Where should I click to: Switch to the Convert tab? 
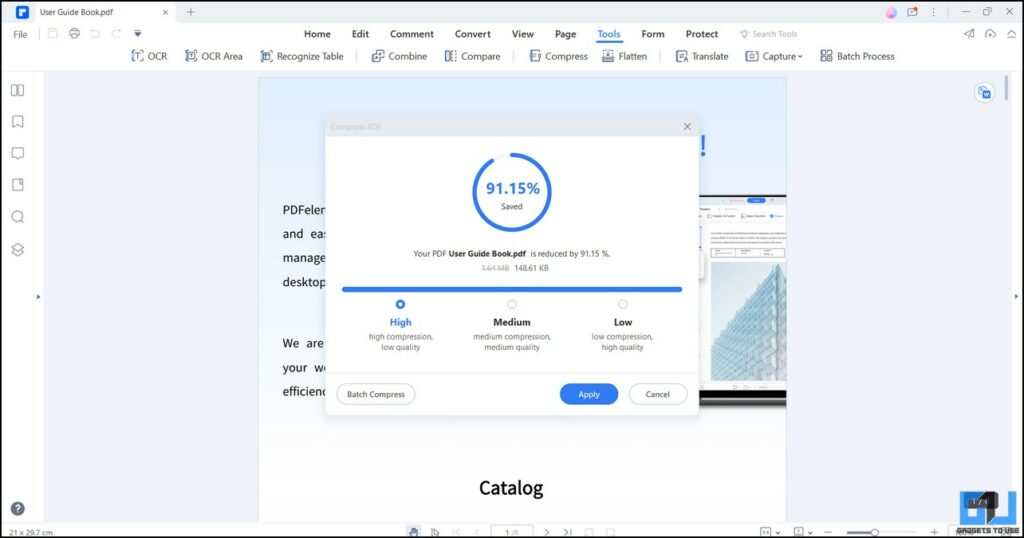click(473, 34)
